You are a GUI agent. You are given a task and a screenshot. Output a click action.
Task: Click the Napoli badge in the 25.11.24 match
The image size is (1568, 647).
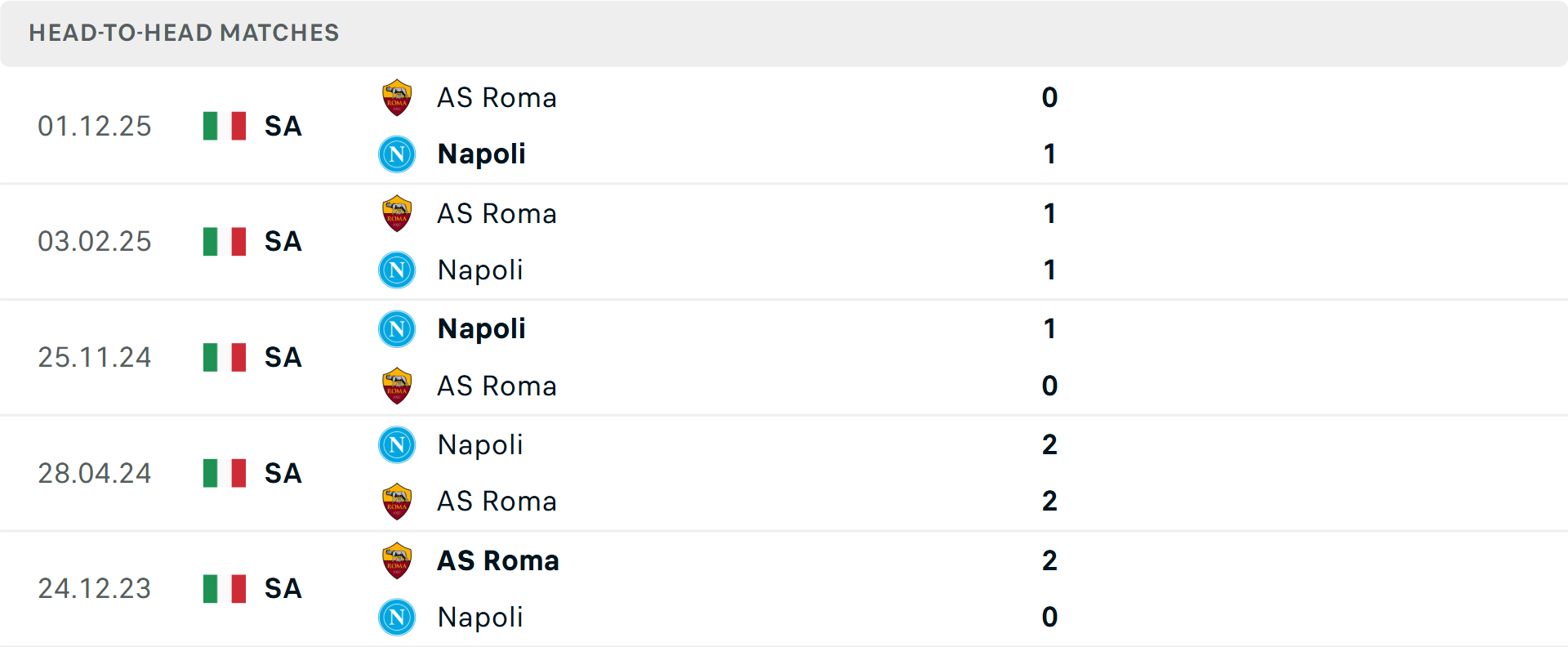[x=397, y=328]
